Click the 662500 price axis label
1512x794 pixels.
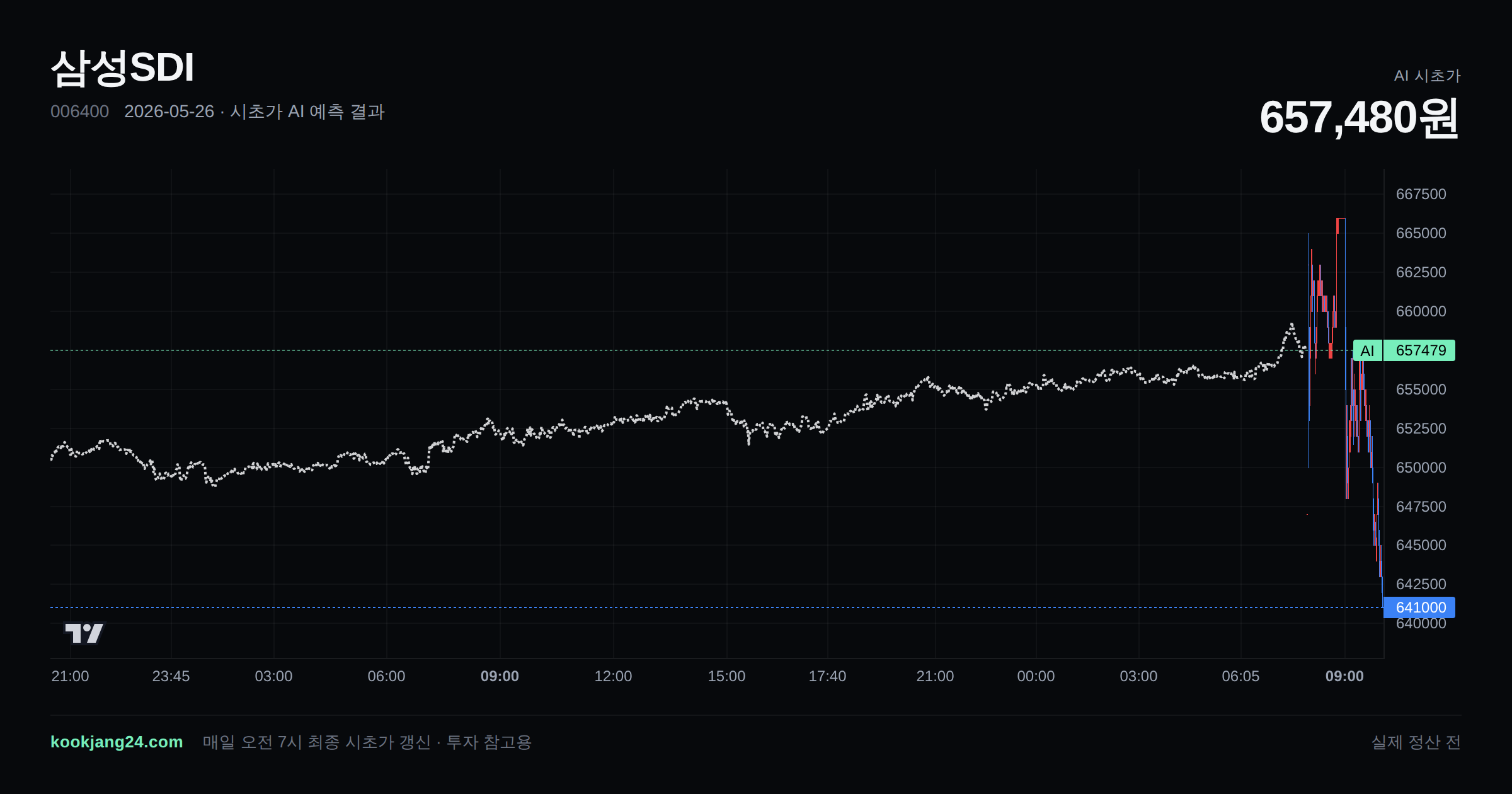pyautogui.click(x=1421, y=272)
